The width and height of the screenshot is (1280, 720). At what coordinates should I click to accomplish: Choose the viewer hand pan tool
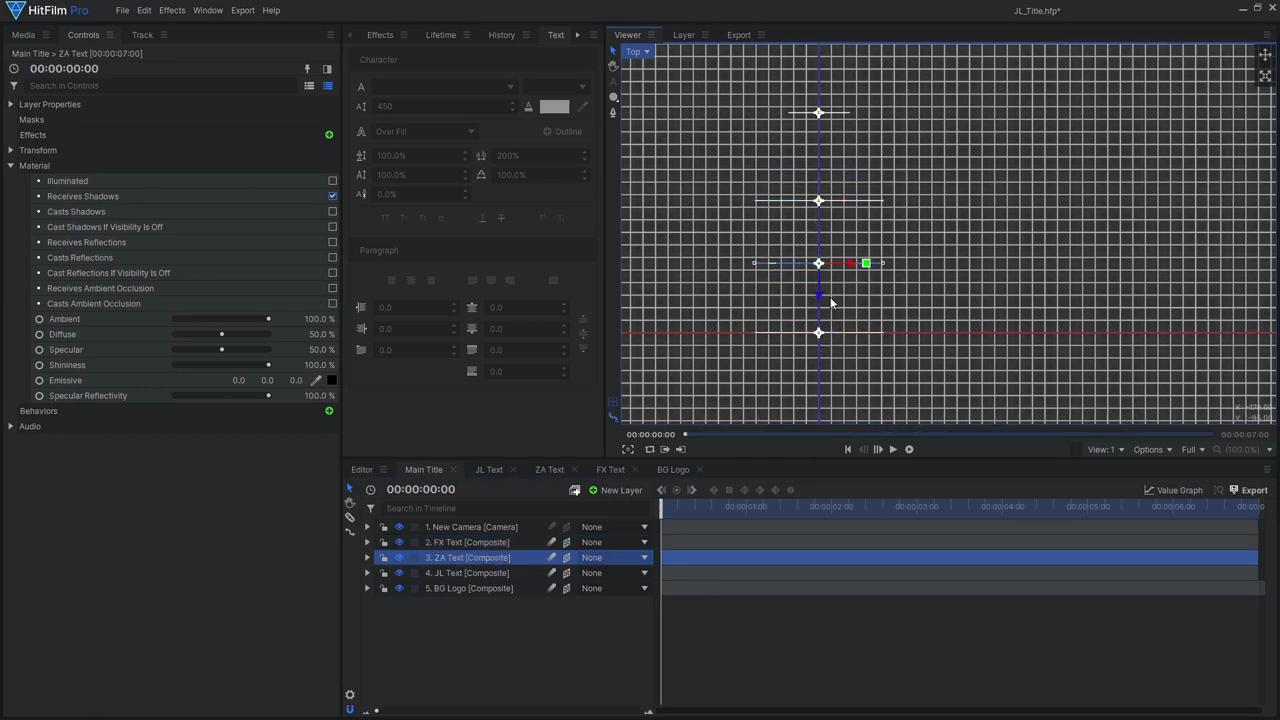613,66
